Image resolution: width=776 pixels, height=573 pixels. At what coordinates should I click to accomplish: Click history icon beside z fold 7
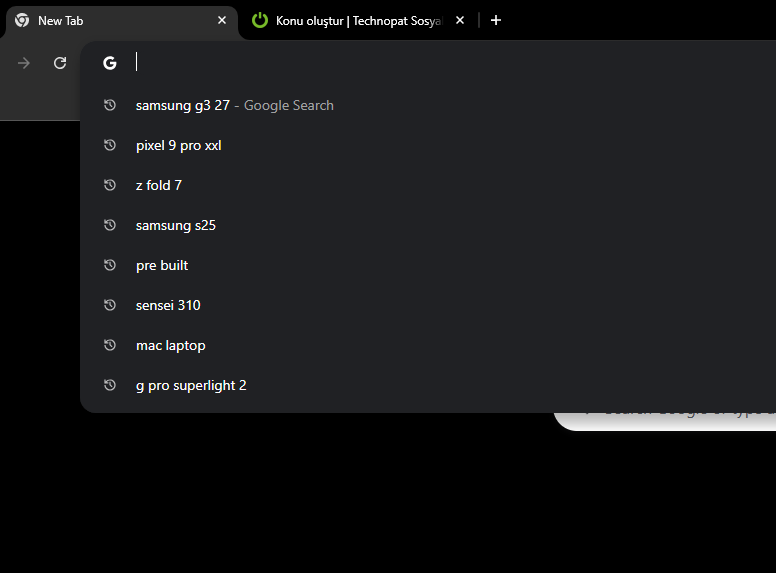110,185
